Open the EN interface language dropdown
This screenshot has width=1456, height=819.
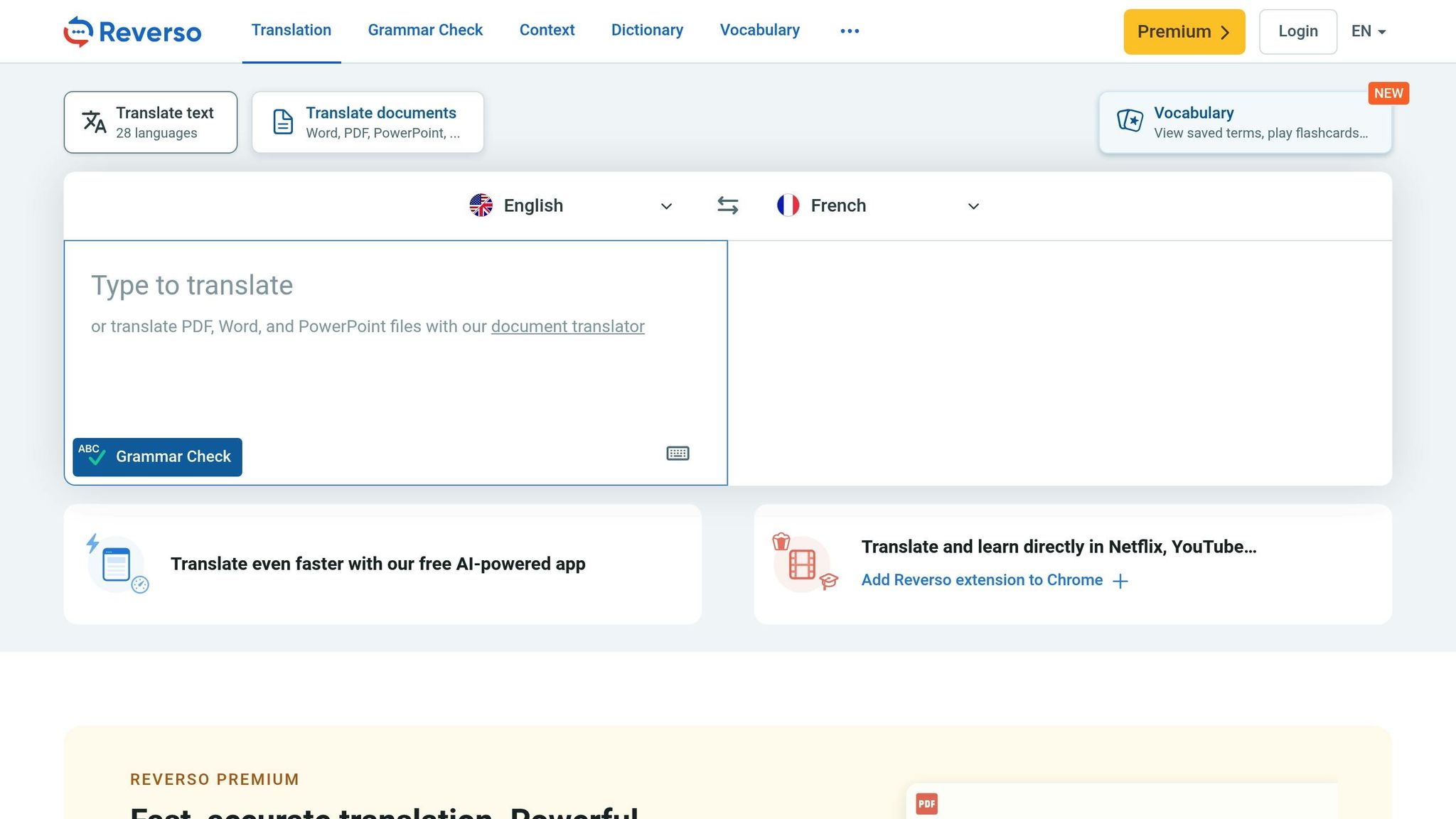pyautogui.click(x=1369, y=31)
